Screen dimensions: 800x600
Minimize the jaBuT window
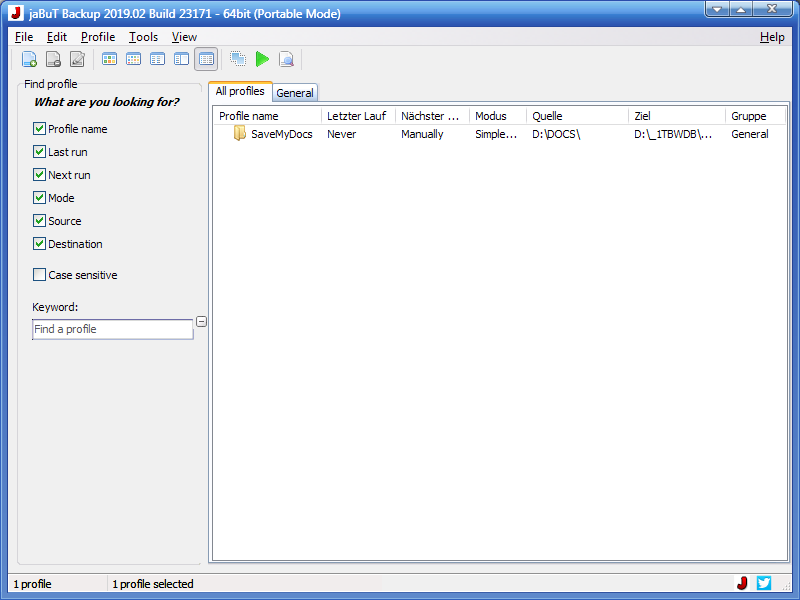coord(717,9)
